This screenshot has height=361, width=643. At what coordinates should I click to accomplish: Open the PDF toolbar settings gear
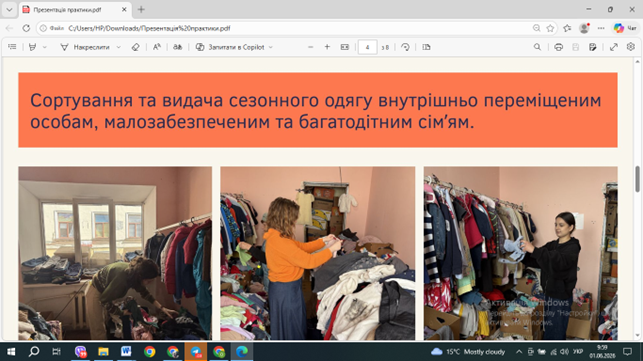click(631, 47)
